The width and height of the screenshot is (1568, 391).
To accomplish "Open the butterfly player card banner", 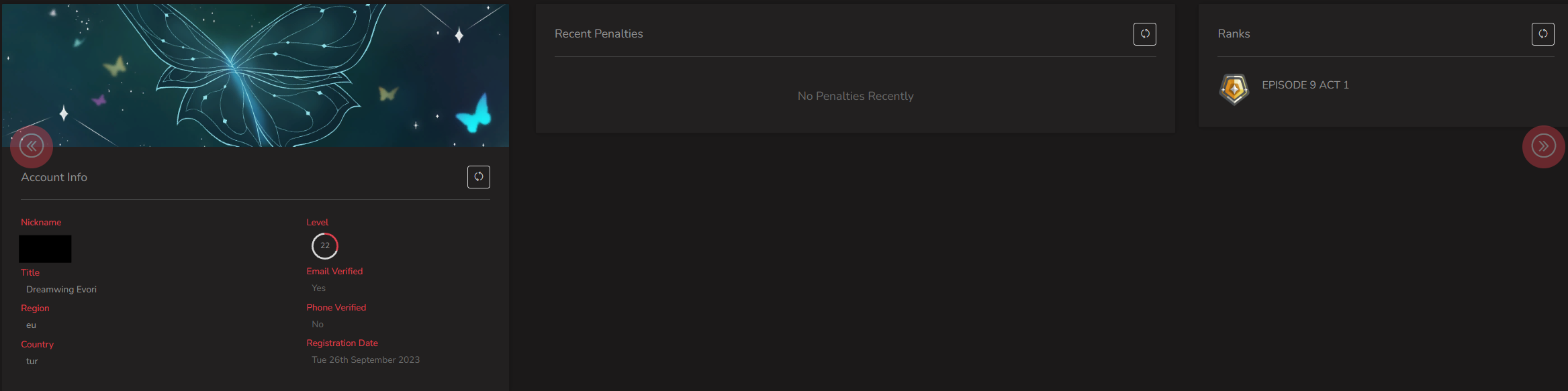I will click(x=255, y=75).
